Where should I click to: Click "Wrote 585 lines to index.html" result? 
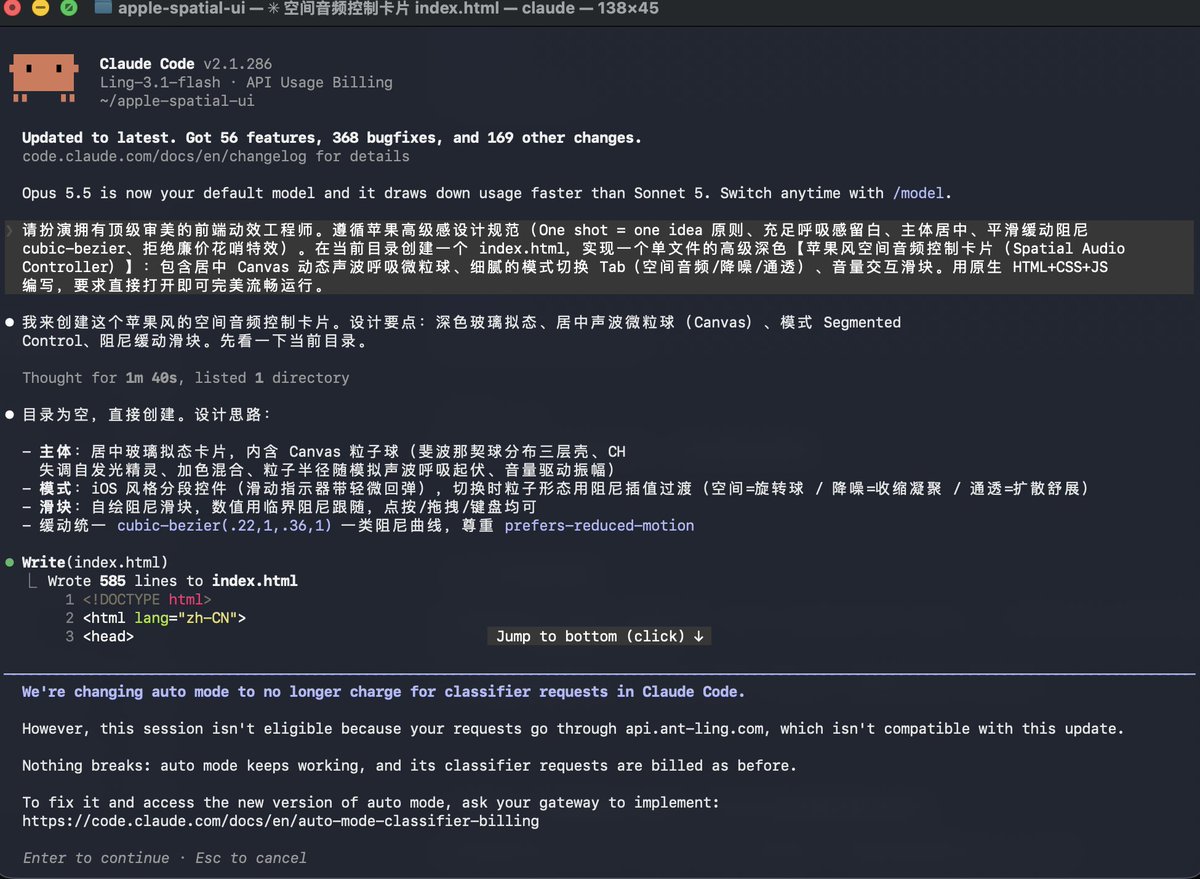(x=172, y=580)
